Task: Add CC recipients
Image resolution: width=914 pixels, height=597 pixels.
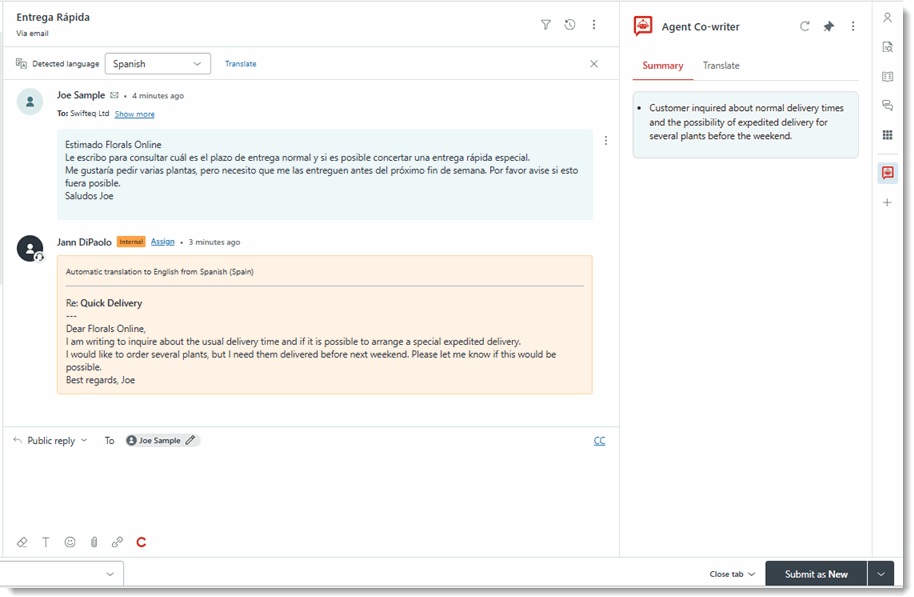Action: (599, 441)
